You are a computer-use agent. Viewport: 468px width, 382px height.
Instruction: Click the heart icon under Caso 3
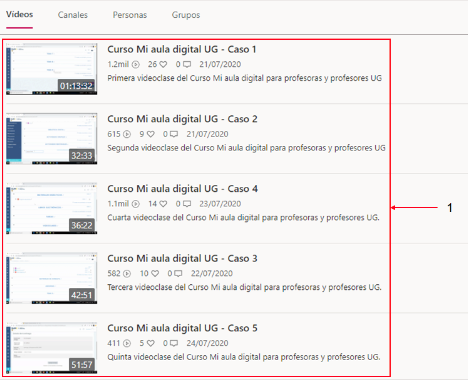coord(155,273)
